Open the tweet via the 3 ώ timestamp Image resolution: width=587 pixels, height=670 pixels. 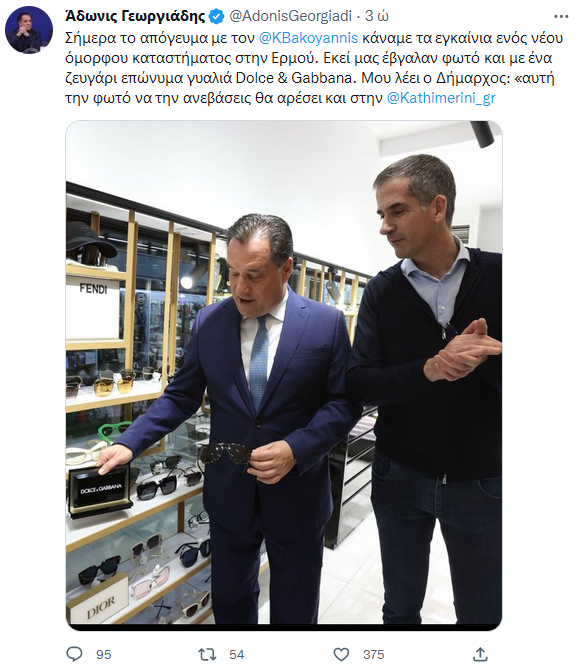[x=377, y=16]
